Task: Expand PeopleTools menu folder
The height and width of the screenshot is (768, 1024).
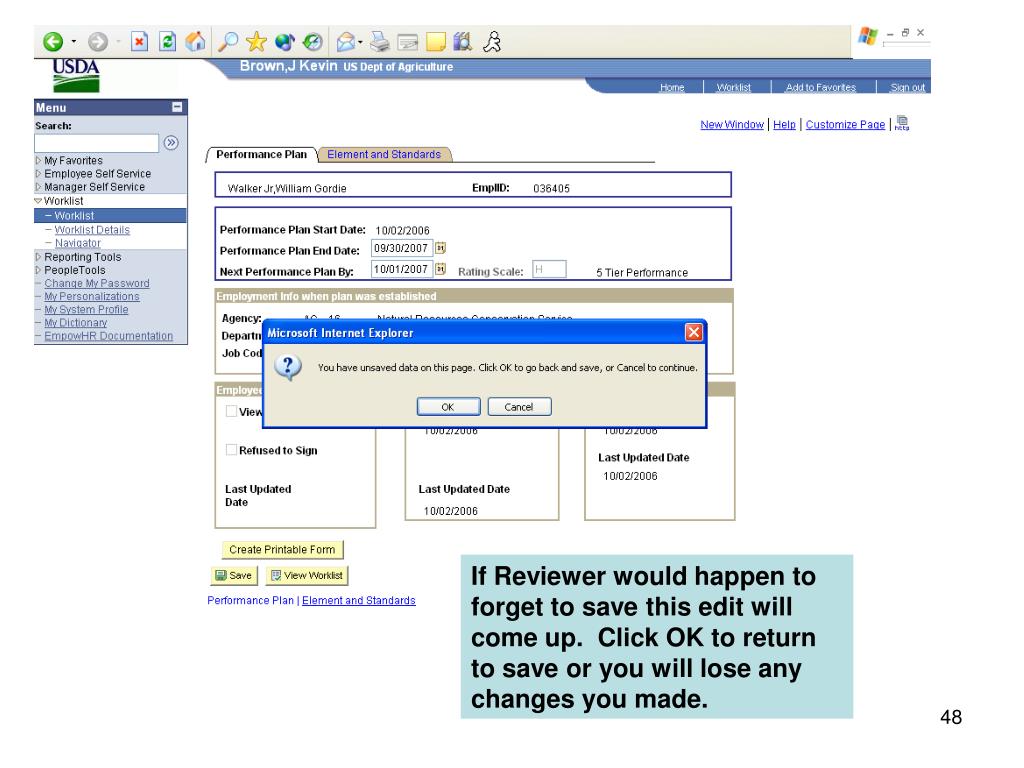Action: [x=39, y=270]
